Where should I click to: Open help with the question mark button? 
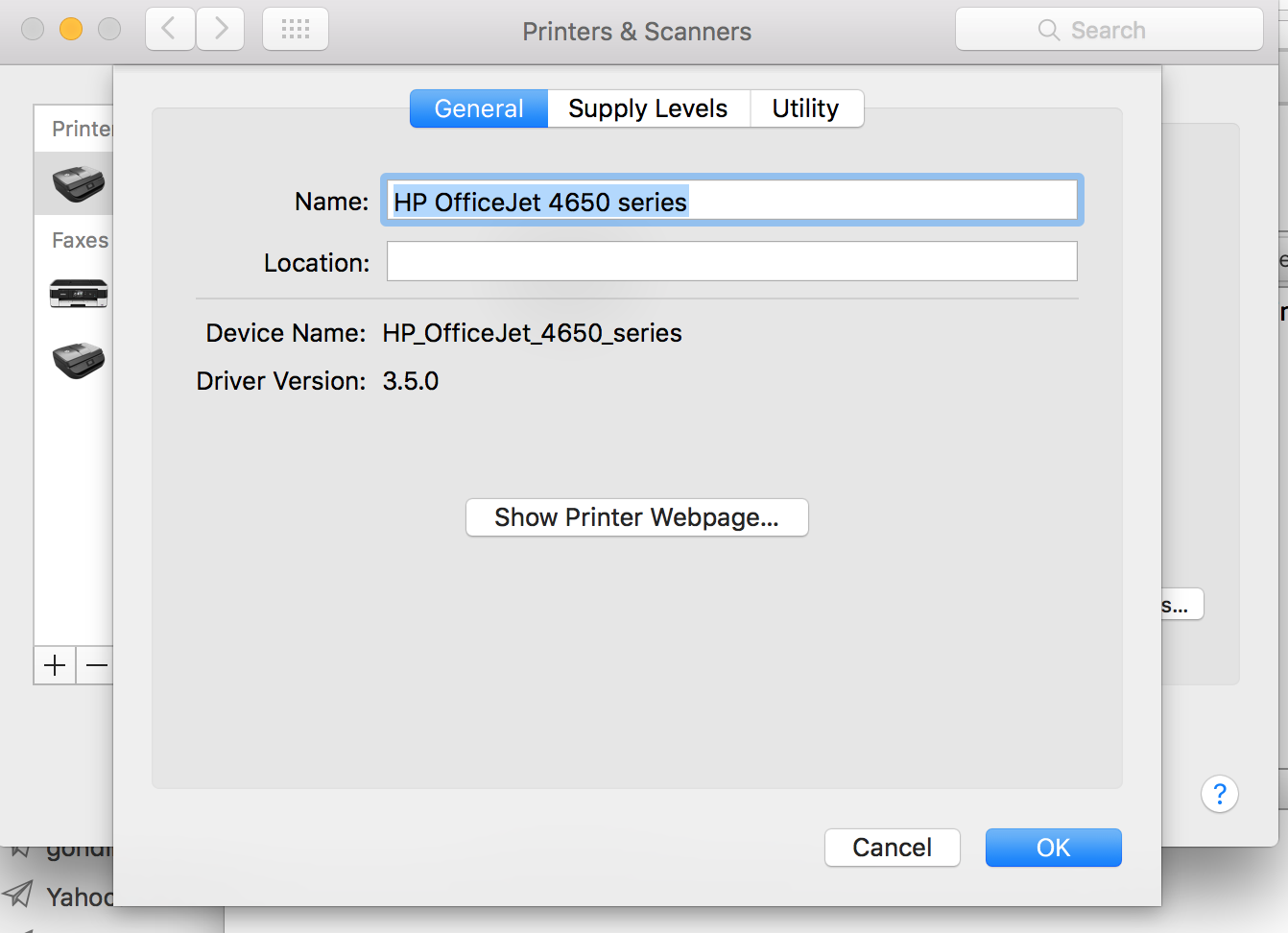point(1219,794)
